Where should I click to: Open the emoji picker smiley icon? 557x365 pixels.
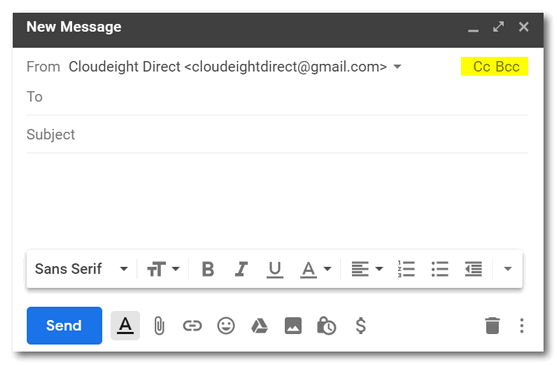tap(226, 326)
